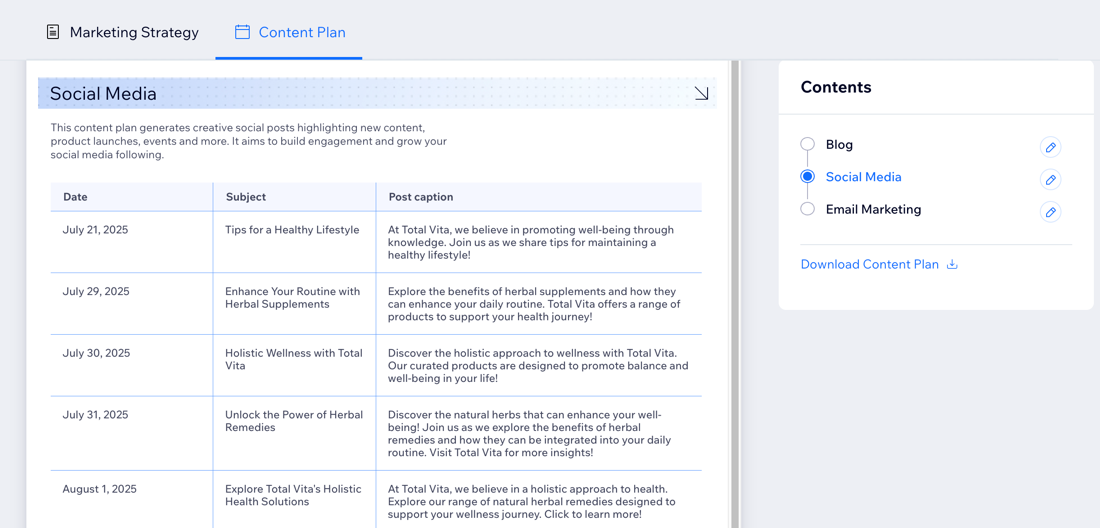Click subject 'Holistic Wellness with Total Vita'
1100x528 pixels.
click(x=294, y=359)
